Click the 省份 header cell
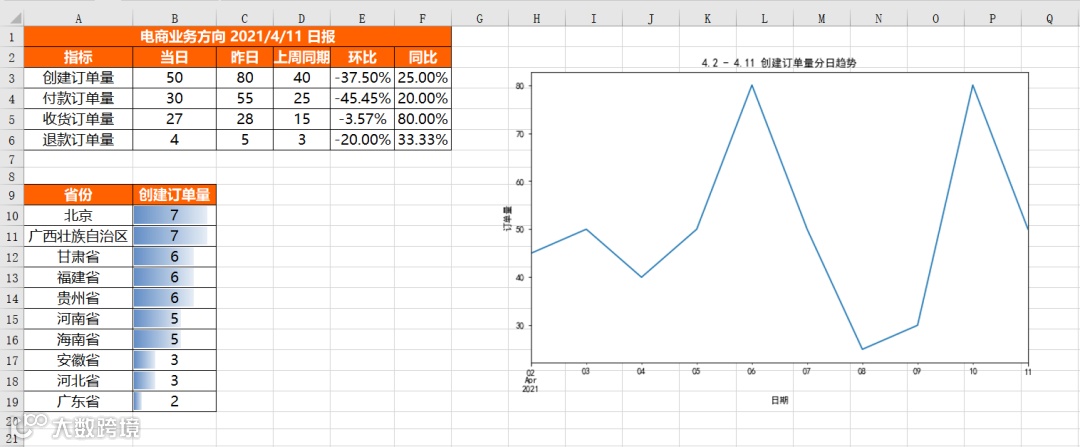This screenshot has height=447, width=1080. [79, 195]
